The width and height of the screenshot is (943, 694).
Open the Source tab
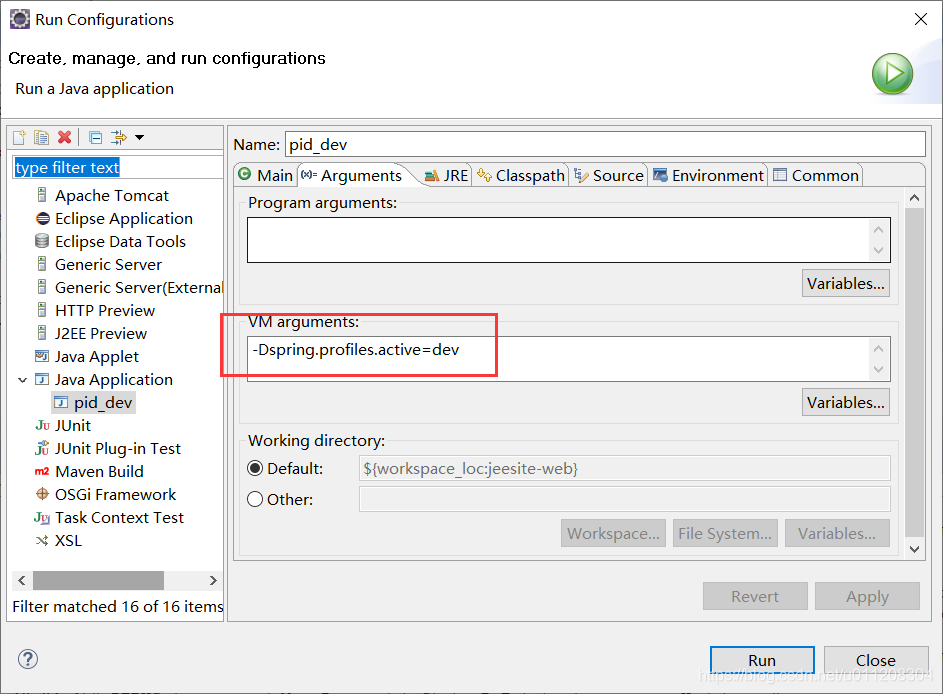pos(609,175)
